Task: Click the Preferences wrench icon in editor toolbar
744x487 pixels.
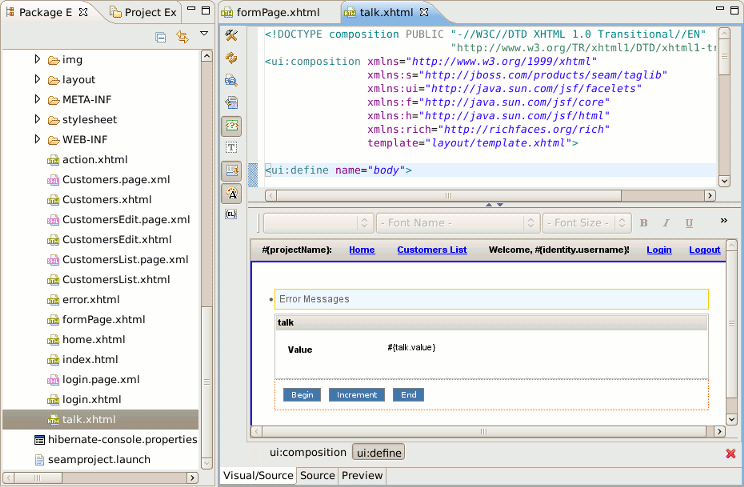Action: 231,36
